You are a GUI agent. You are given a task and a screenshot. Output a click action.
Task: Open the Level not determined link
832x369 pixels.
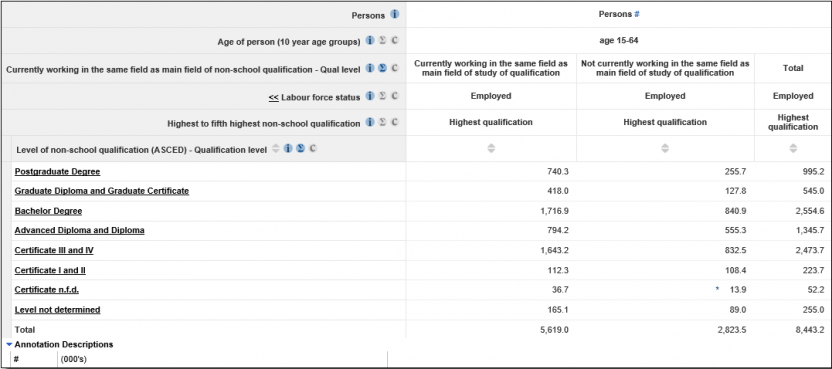[x=57, y=310]
